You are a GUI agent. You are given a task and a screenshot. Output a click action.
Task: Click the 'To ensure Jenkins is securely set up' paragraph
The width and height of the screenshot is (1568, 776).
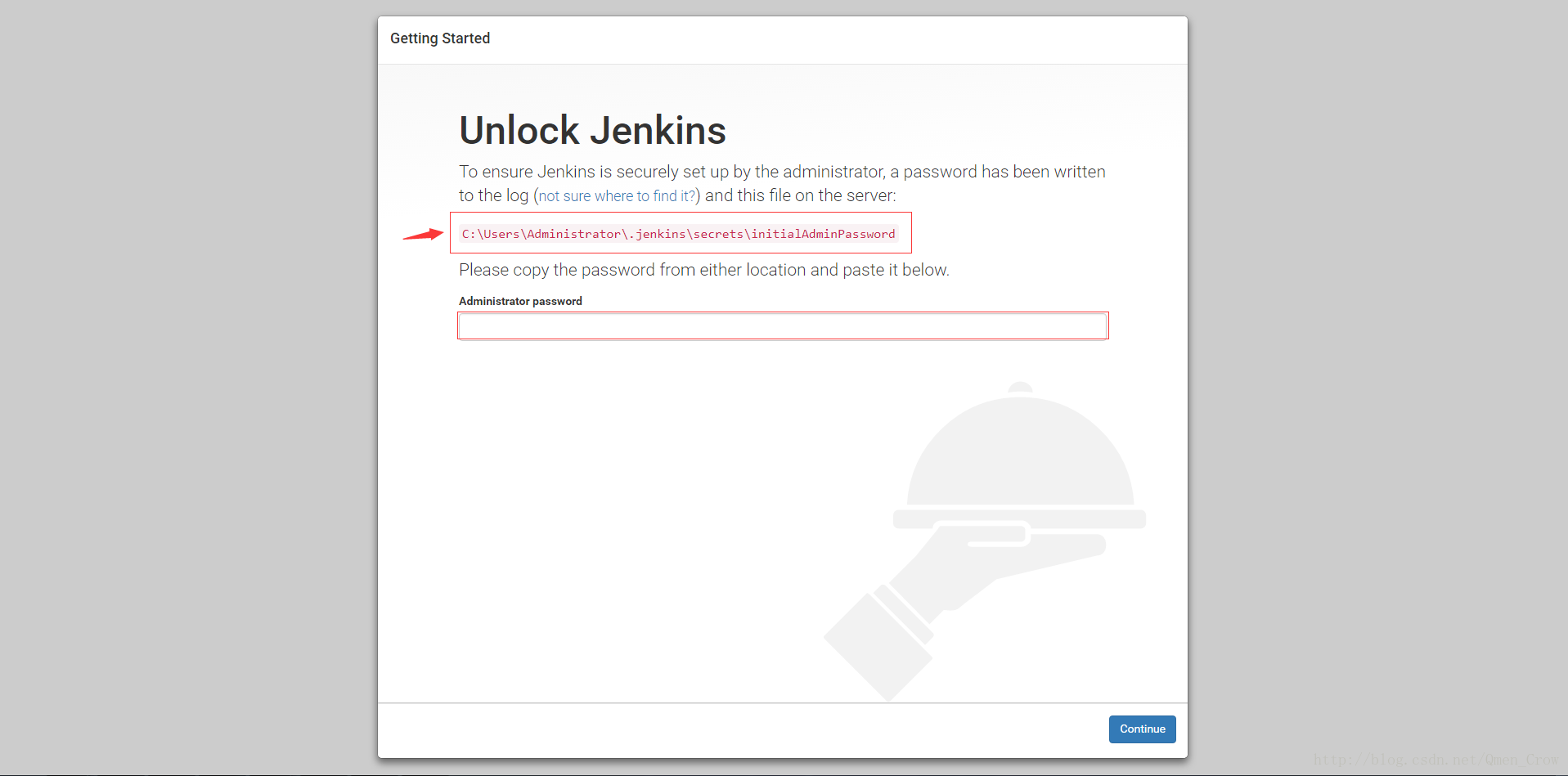(x=782, y=183)
